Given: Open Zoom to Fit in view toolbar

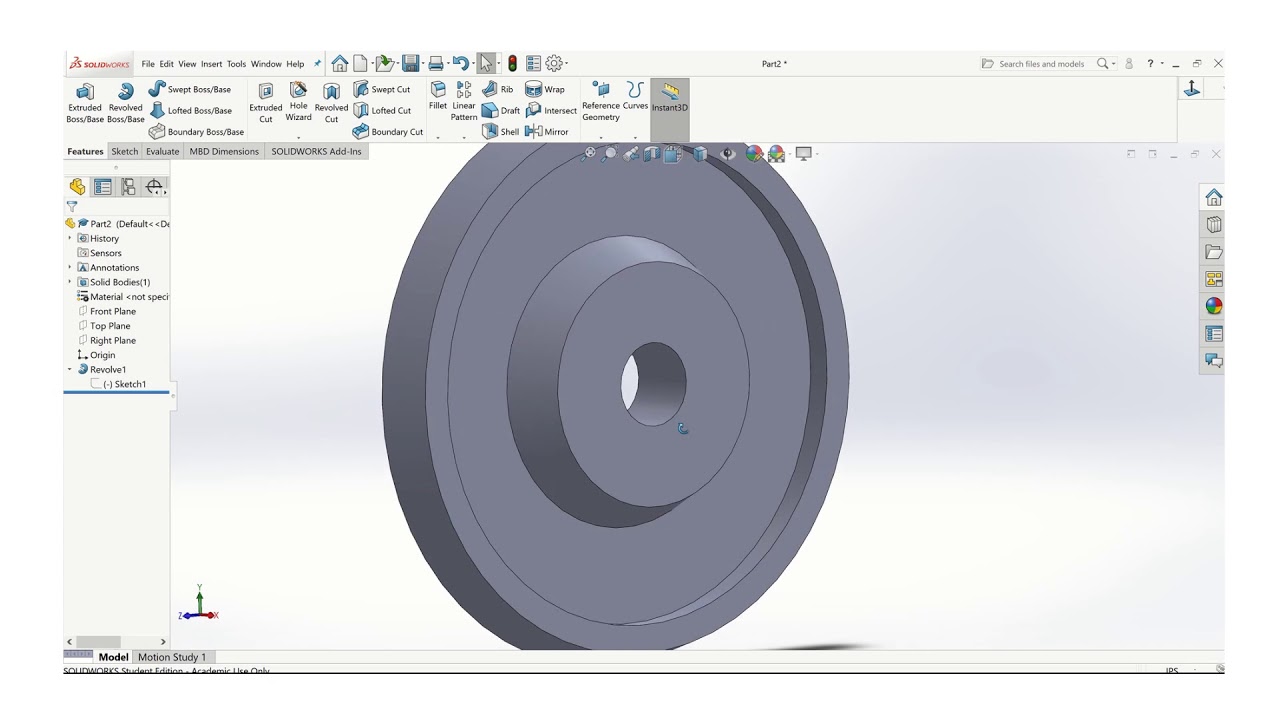Looking at the screenshot, I should 589,153.
